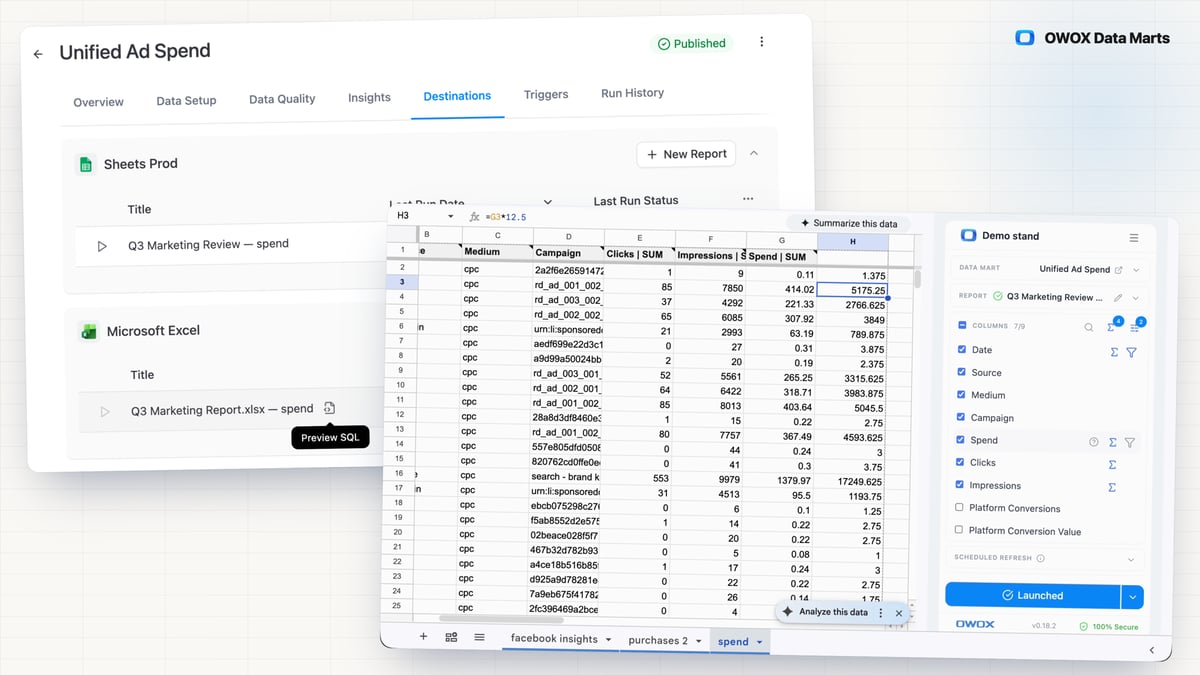The width and height of the screenshot is (1200, 675).
Task: Select column H header in the spreadsheet
Action: (852, 241)
